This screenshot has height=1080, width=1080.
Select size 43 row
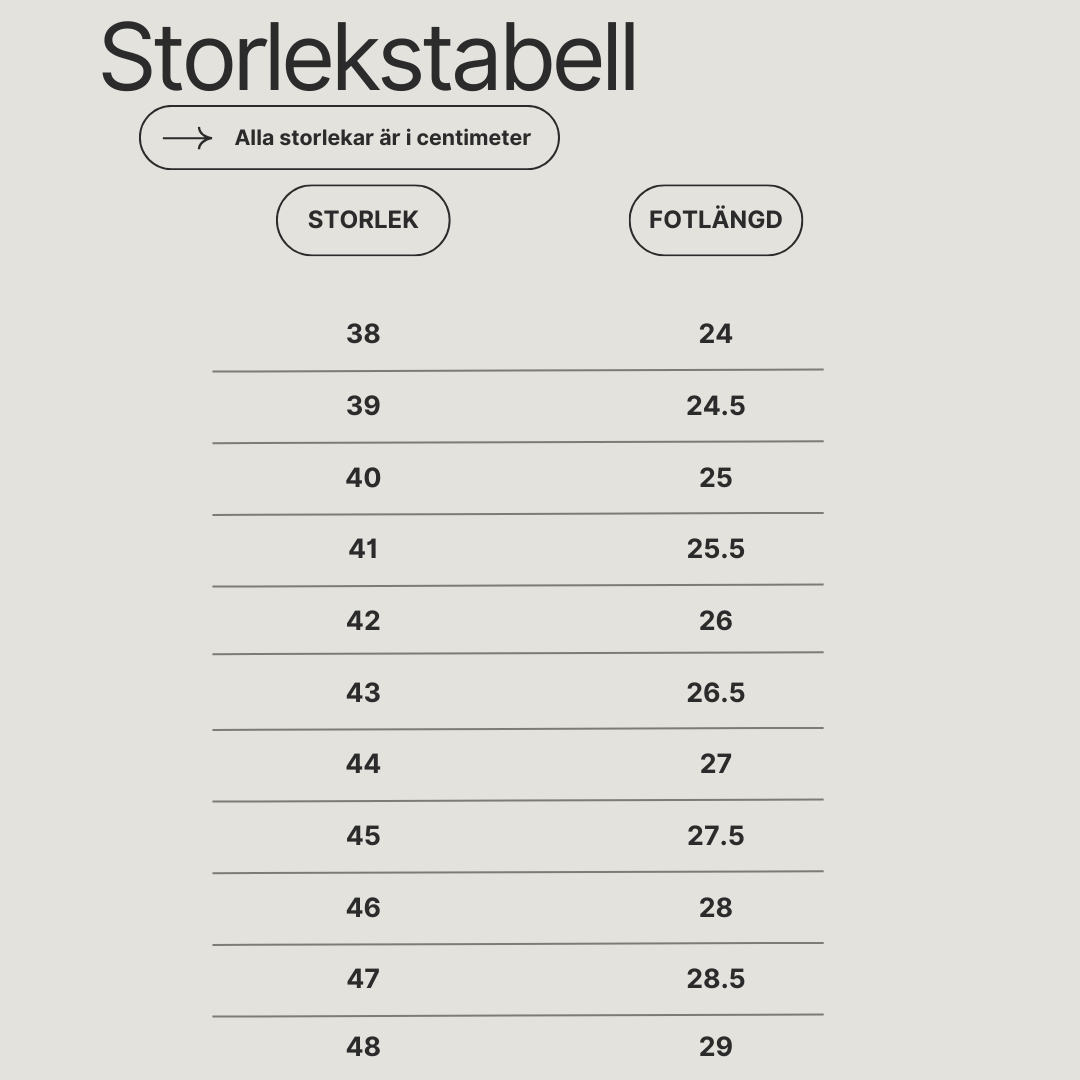363,692
